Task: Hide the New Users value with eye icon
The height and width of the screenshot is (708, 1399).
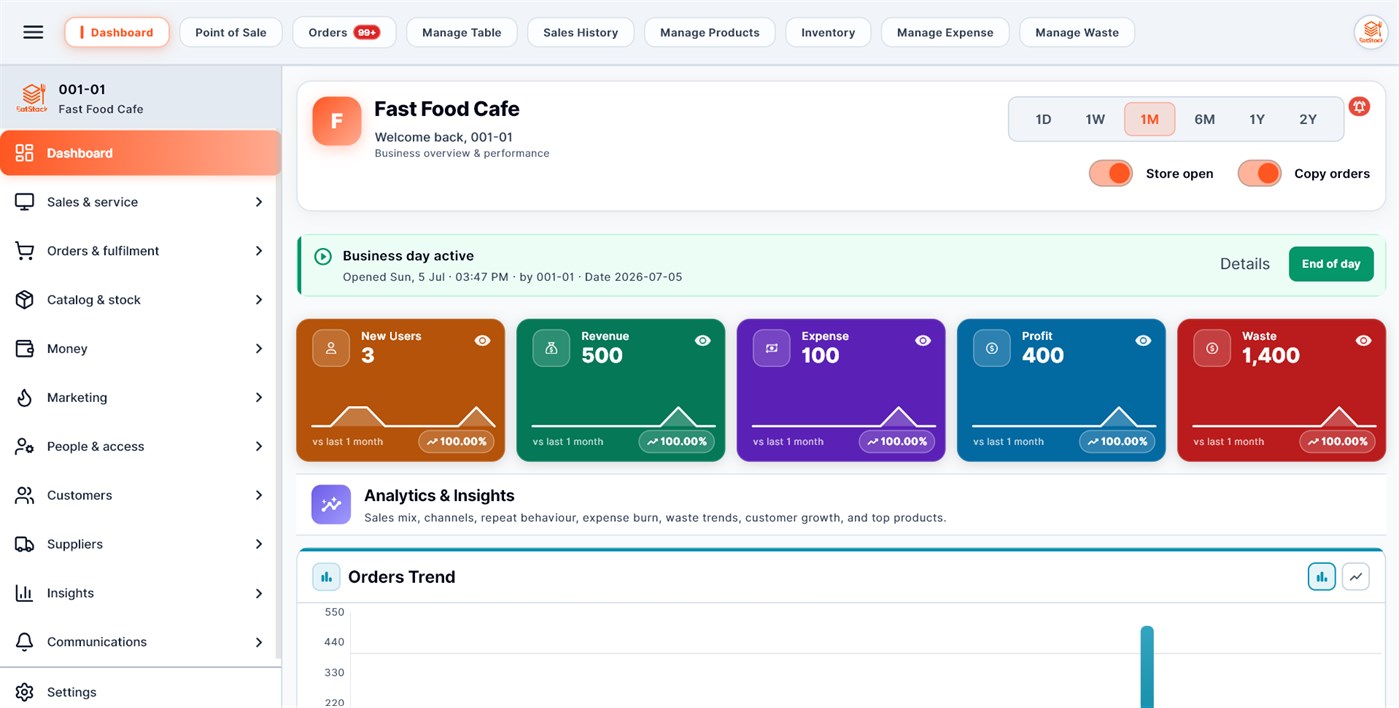Action: [x=482, y=341]
